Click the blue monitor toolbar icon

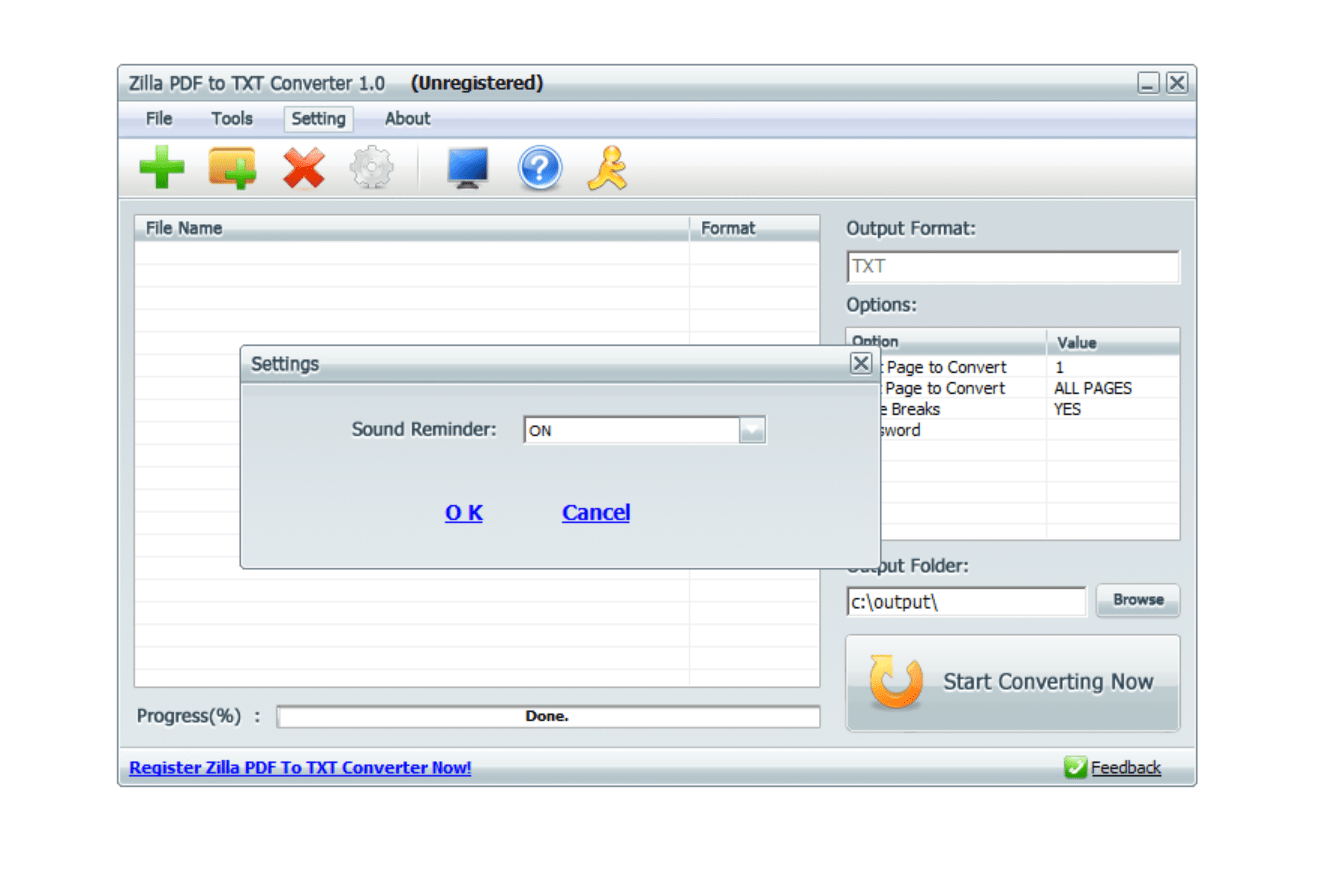point(467,168)
